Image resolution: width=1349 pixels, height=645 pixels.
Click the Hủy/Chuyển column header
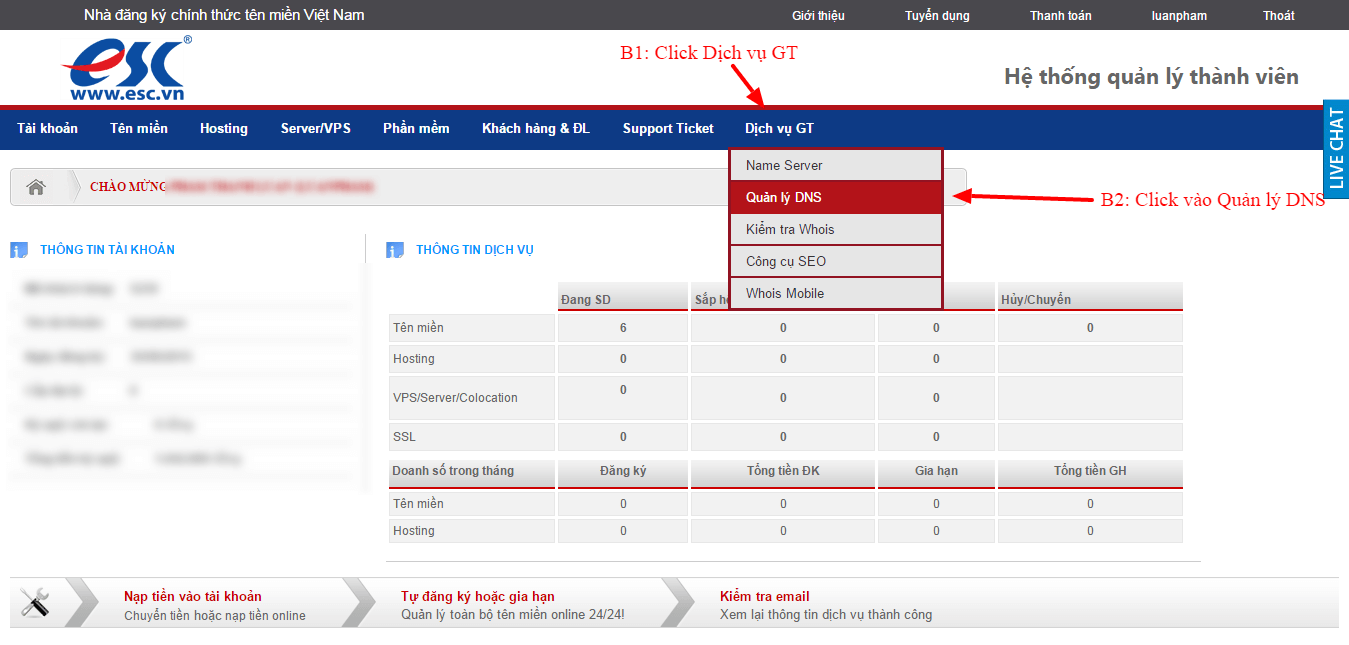coord(1090,297)
